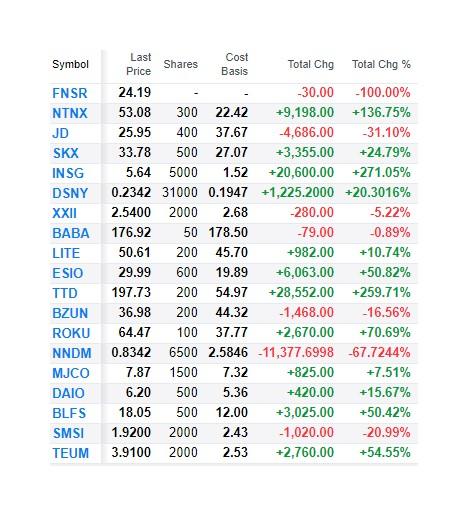Viewport: 468px width, 516px height.
Task: Open the NNDM ticker link
Action: [x=72, y=353]
